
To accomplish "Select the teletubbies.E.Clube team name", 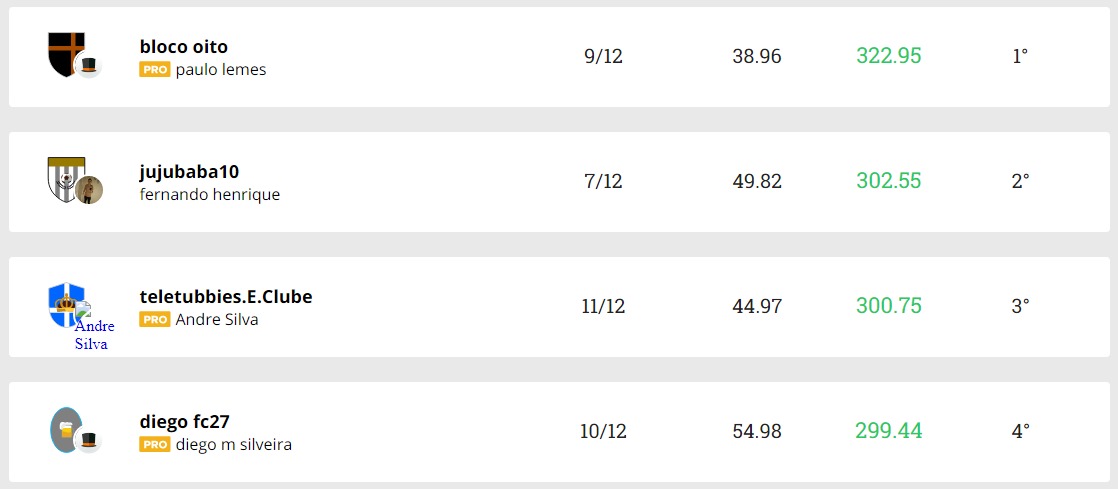I will [226, 296].
